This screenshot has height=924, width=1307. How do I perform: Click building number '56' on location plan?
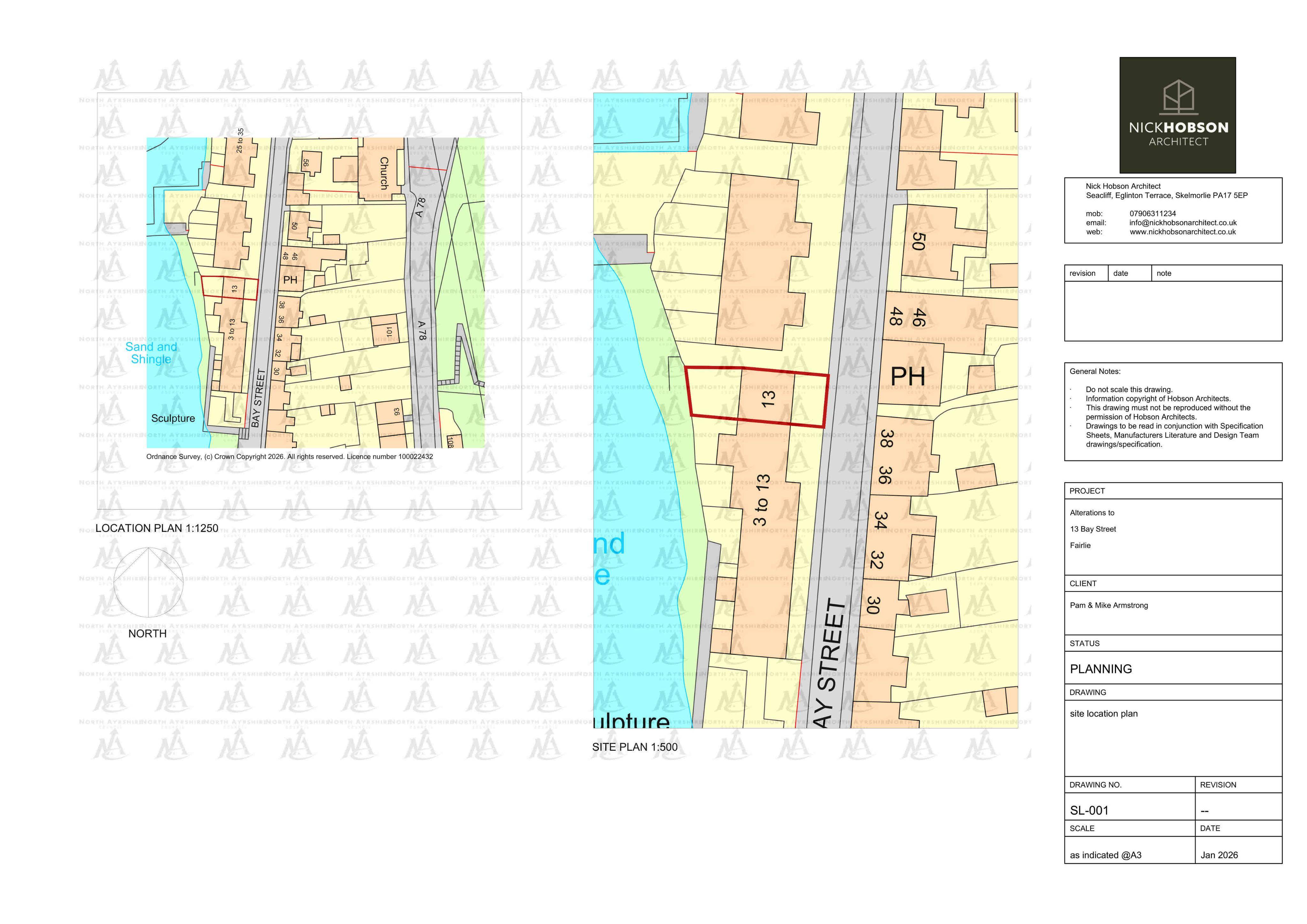(x=306, y=163)
